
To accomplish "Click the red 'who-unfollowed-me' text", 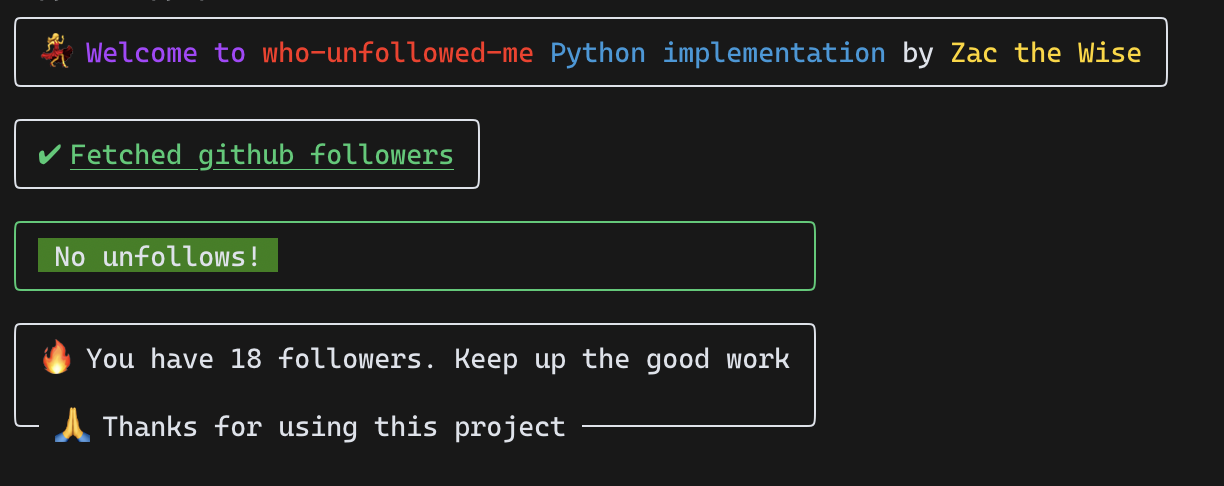I will click(397, 52).
